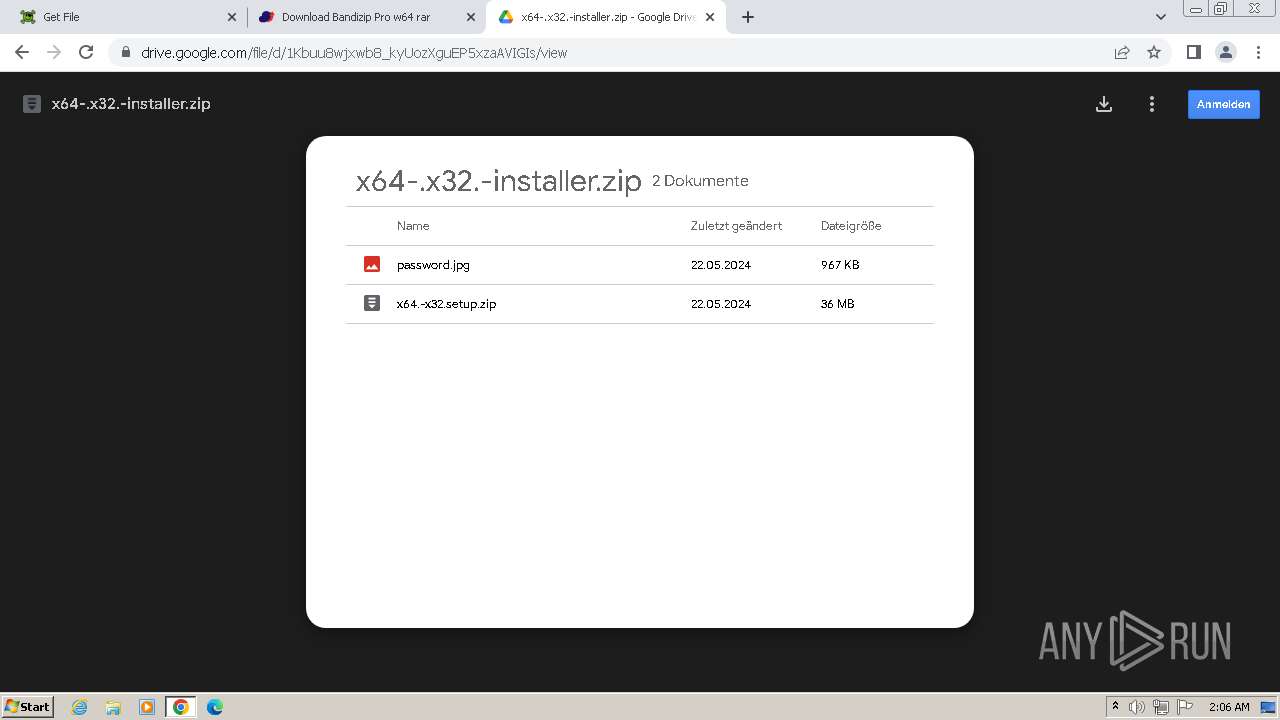1280x720 pixels.
Task: Switch to the Get File tab
Action: click(124, 17)
